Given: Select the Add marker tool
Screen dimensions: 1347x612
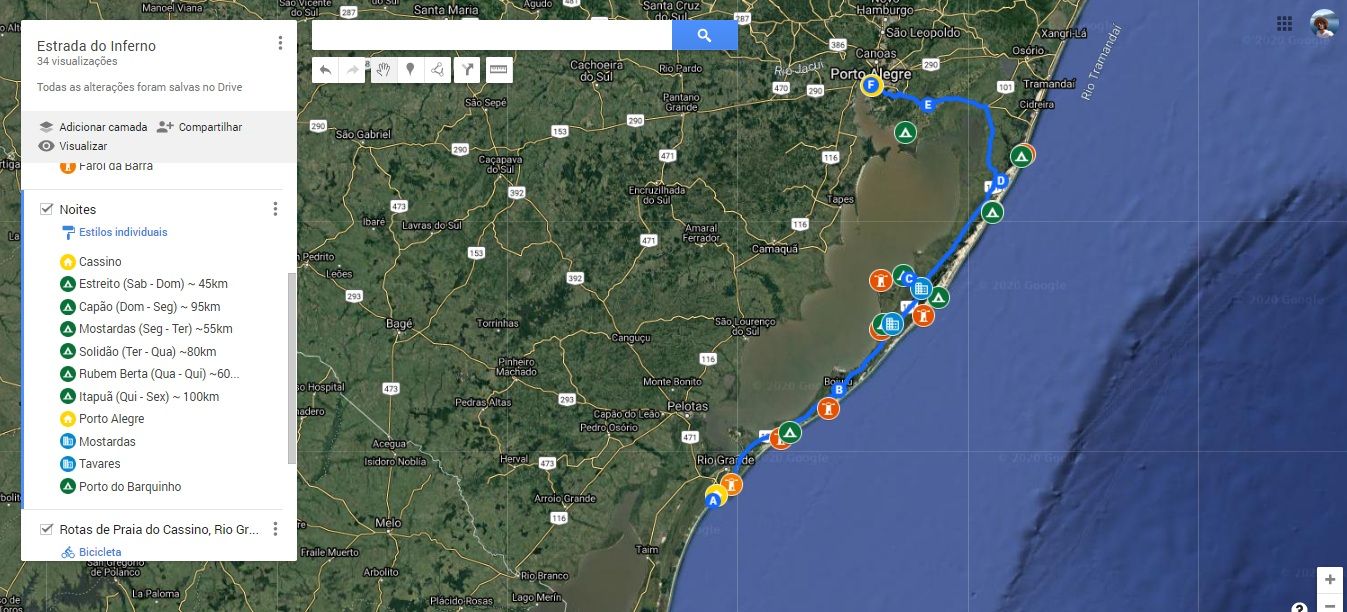Looking at the screenshot, I should pos(410,69).
